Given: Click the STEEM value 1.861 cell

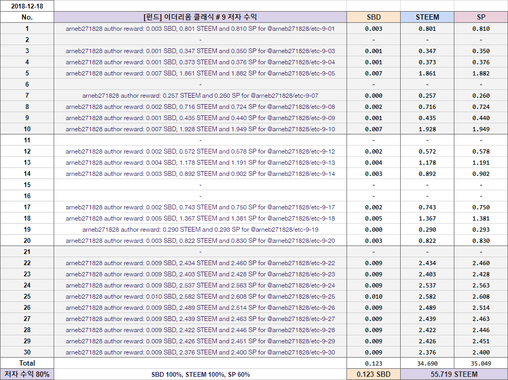Looking at the screenshot, I should tap(427, 73).
